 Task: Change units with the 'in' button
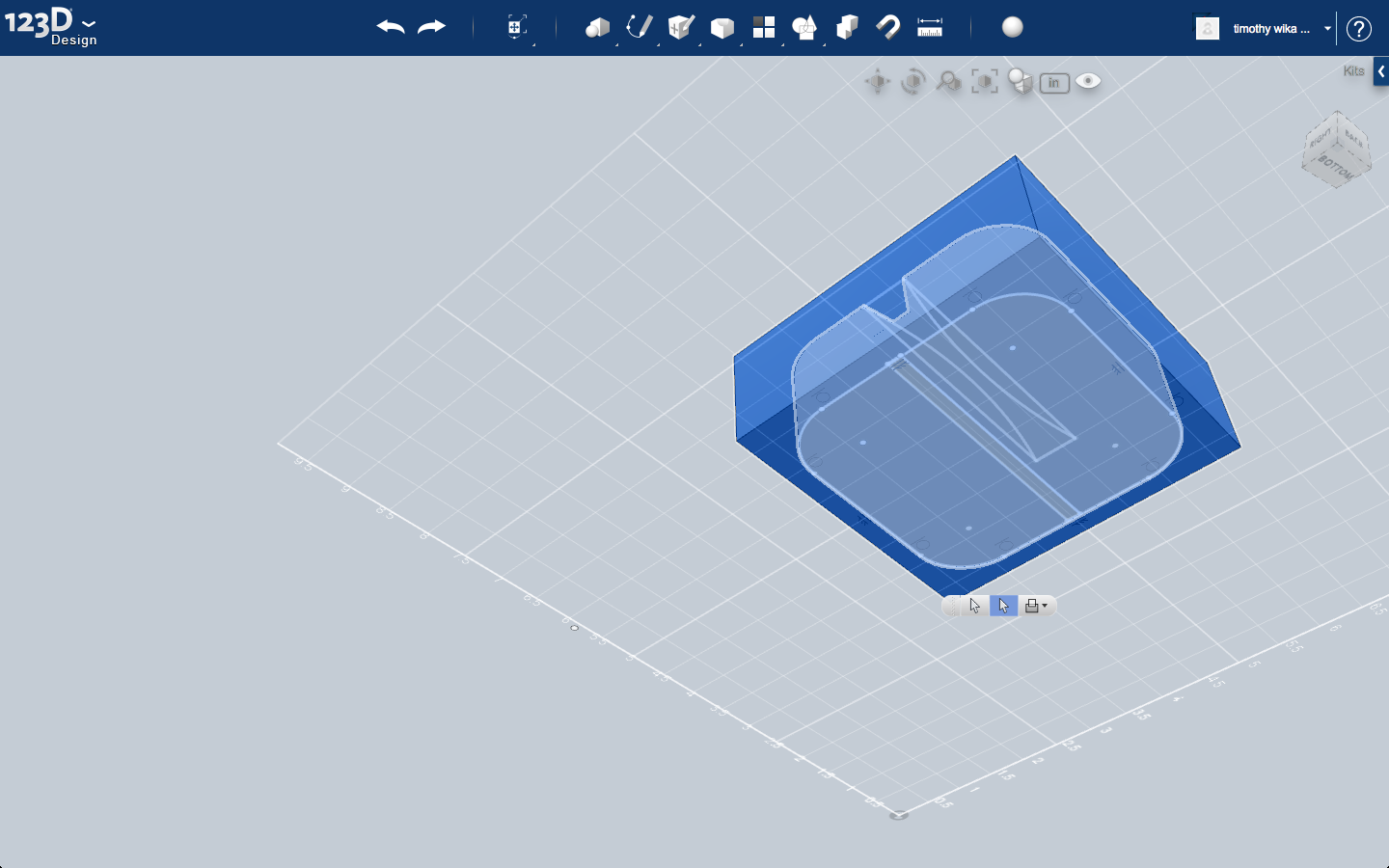pos(1054,83)
